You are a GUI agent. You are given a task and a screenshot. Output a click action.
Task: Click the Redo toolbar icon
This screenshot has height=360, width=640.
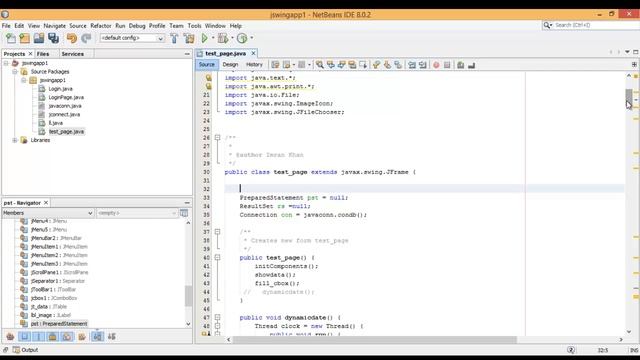[x=86, y=38]
